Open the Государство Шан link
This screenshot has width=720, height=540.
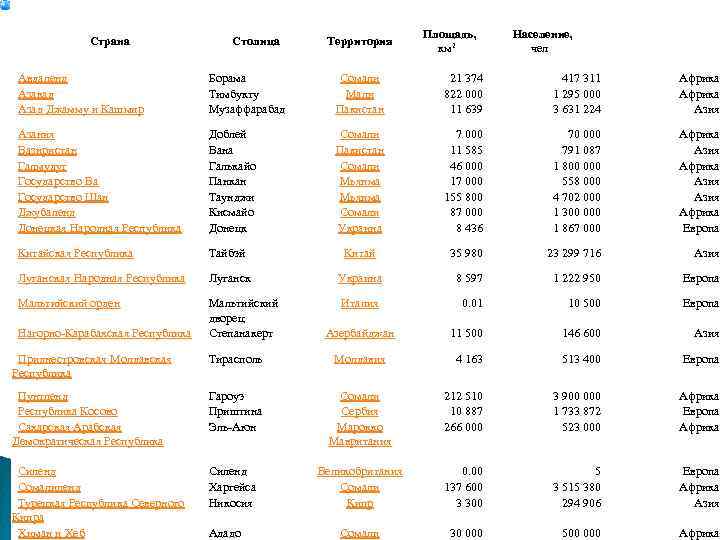pos(63,197)
